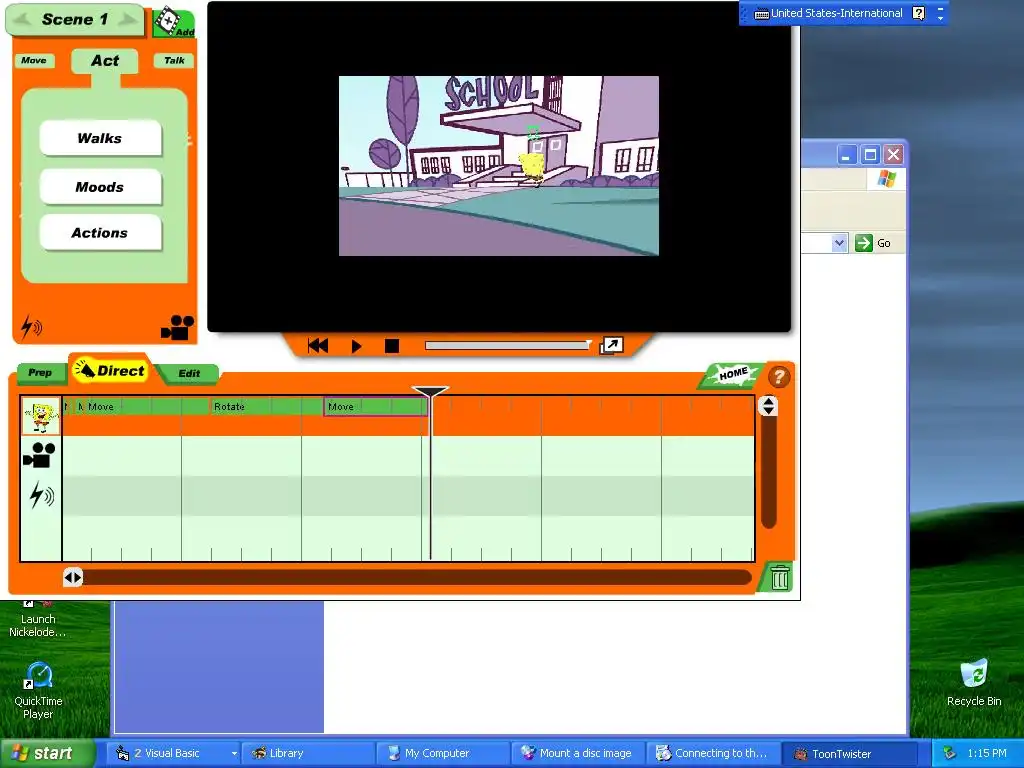This screenshot has height=768, width=1024.
Task: Switch to the Prep tab
Action: (x=40, y=372)
